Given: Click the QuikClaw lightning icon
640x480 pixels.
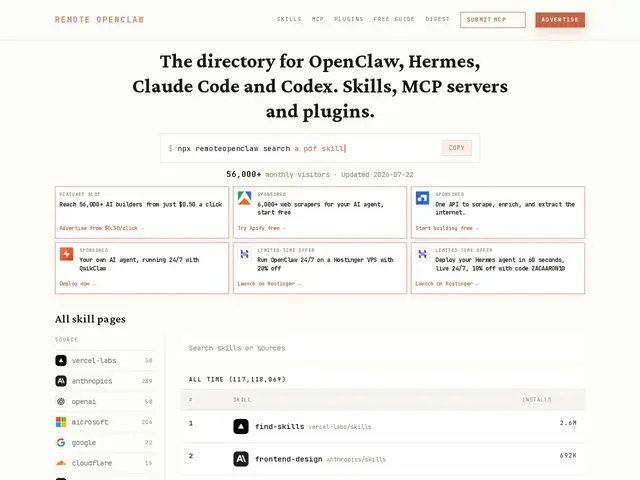Looking at the screenshot, I should (67, 254).
